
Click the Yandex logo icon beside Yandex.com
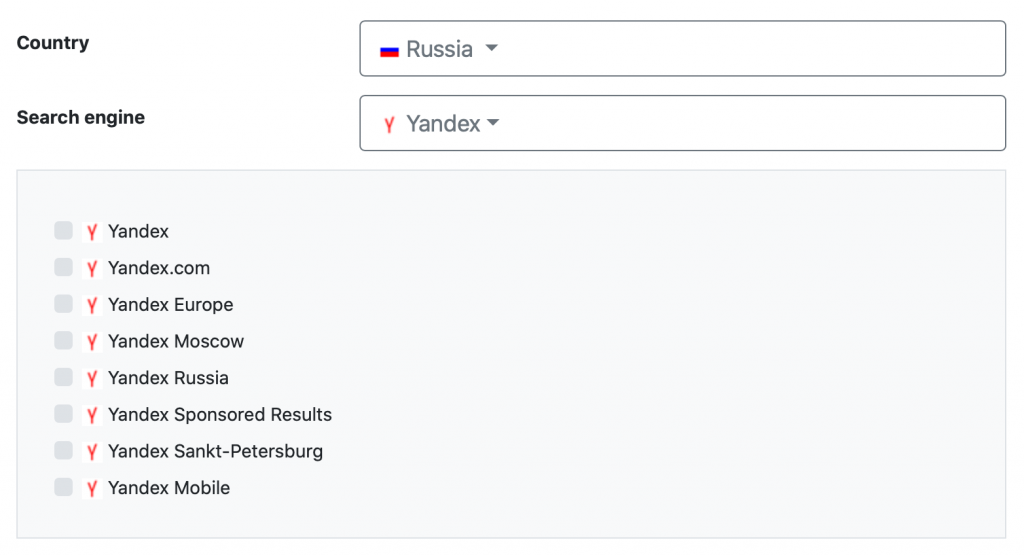coord(92,268)
